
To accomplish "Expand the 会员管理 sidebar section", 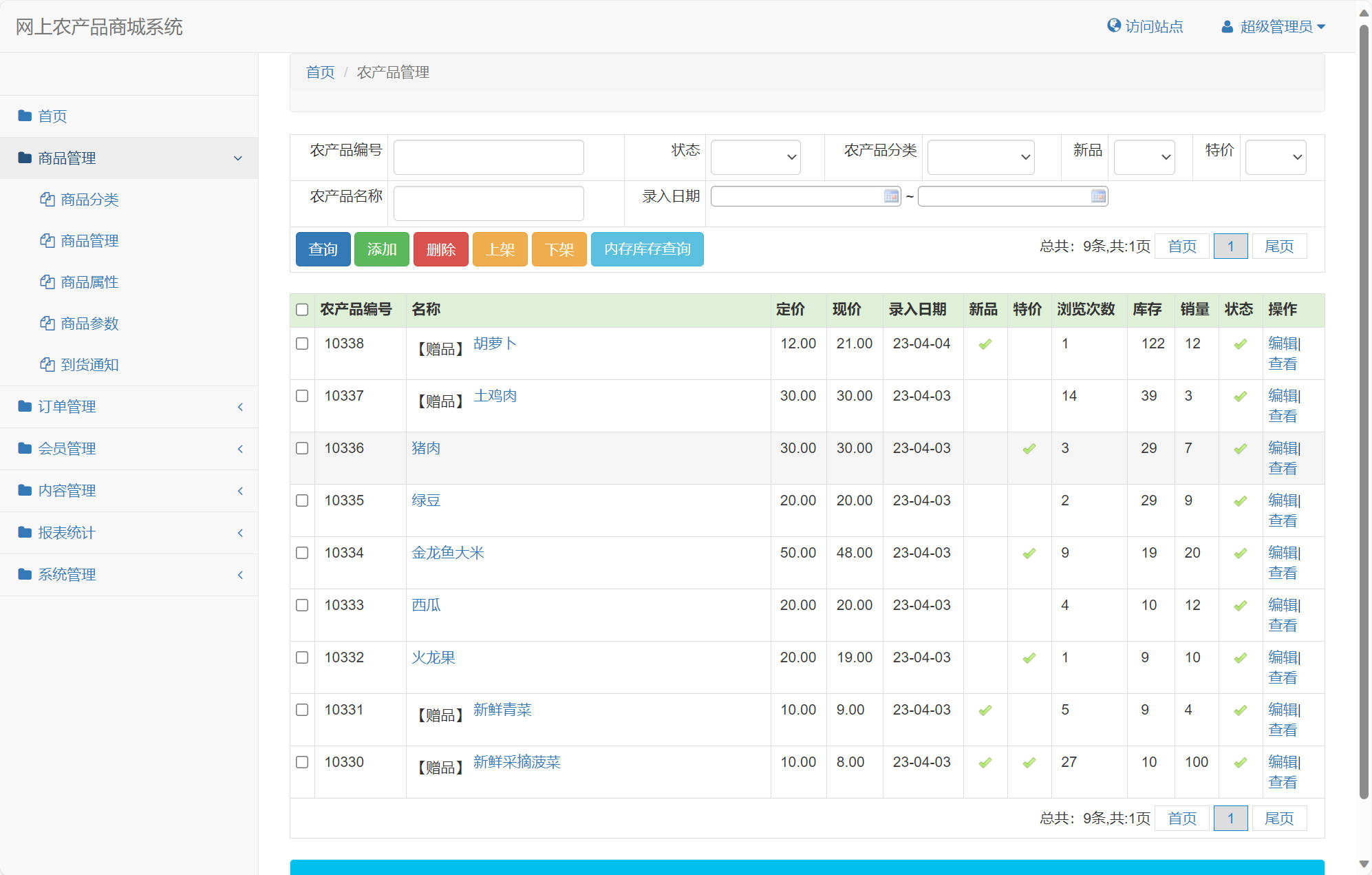I will pos(129,449).
